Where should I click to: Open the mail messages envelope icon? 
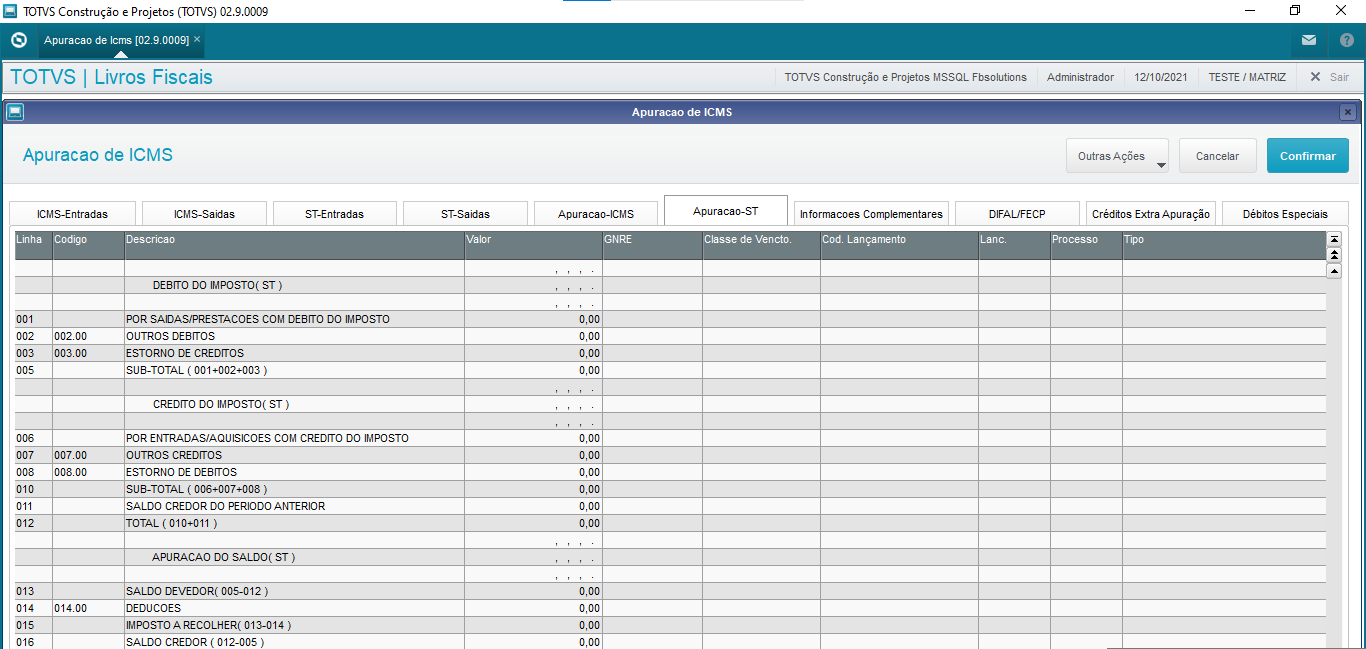(1308, 41)
